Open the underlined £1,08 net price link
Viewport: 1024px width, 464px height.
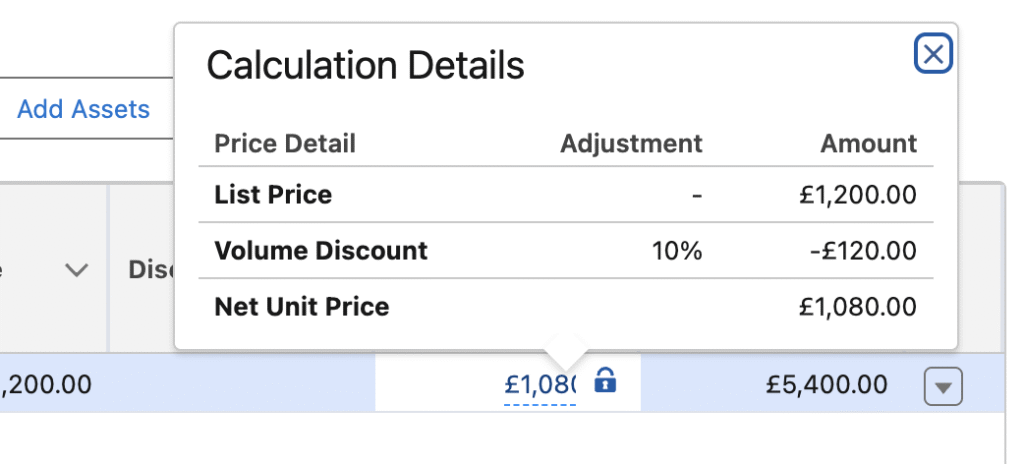[x=540, y=385]
